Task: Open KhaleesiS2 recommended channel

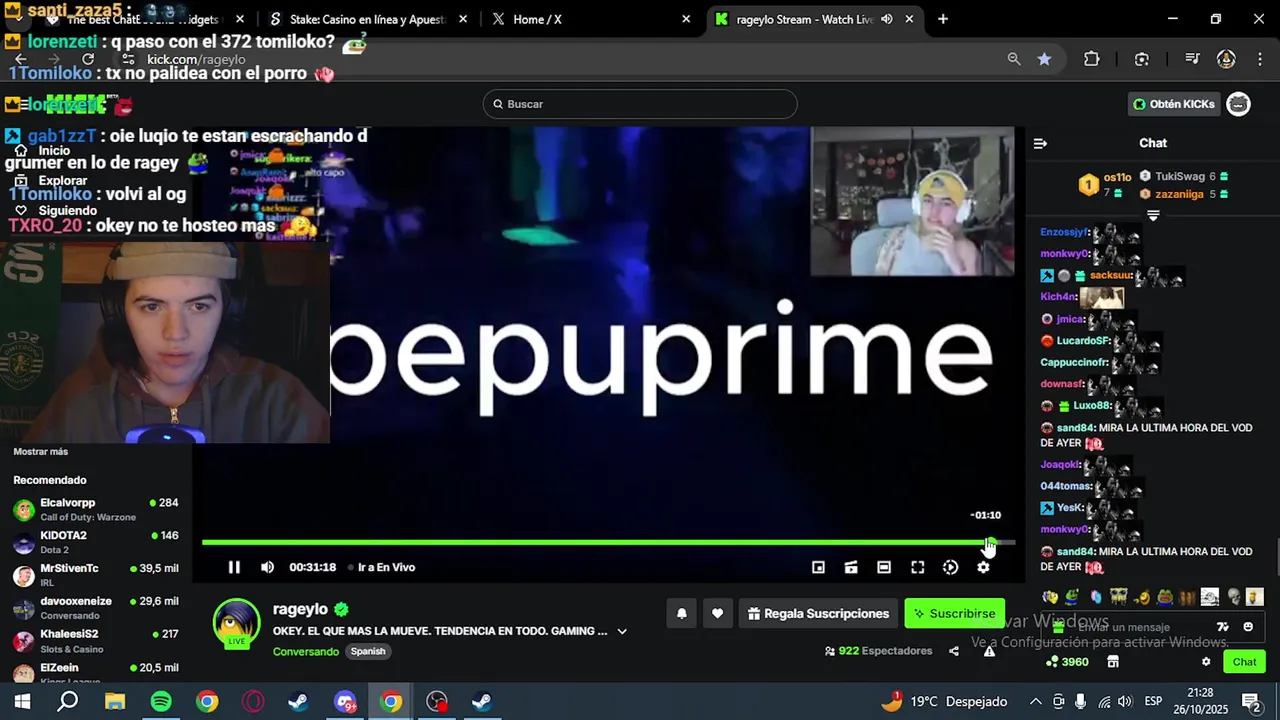Action: click(96, 641)
